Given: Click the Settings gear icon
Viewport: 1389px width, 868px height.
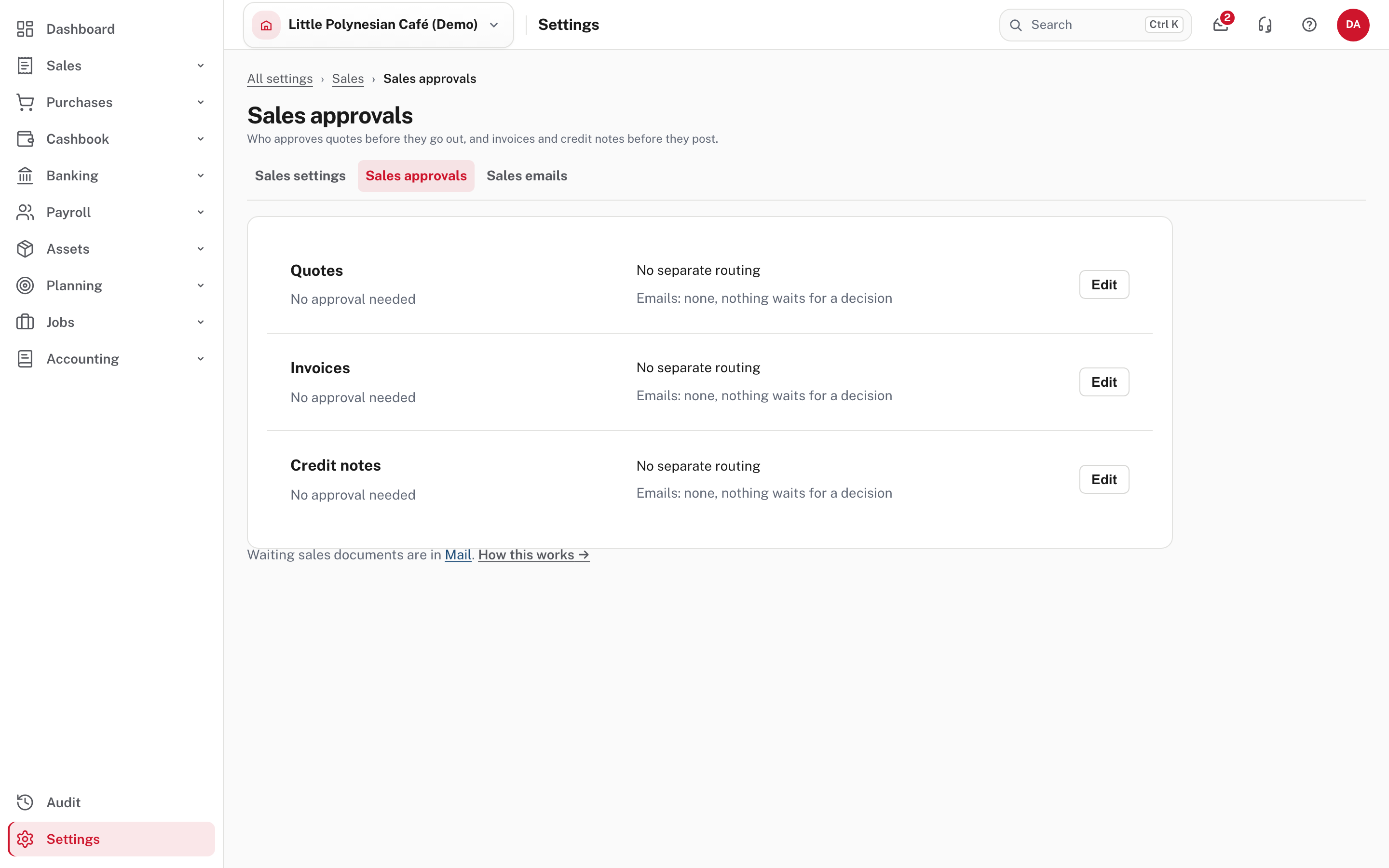Looking at the screenshot, I should pos(25,839).
